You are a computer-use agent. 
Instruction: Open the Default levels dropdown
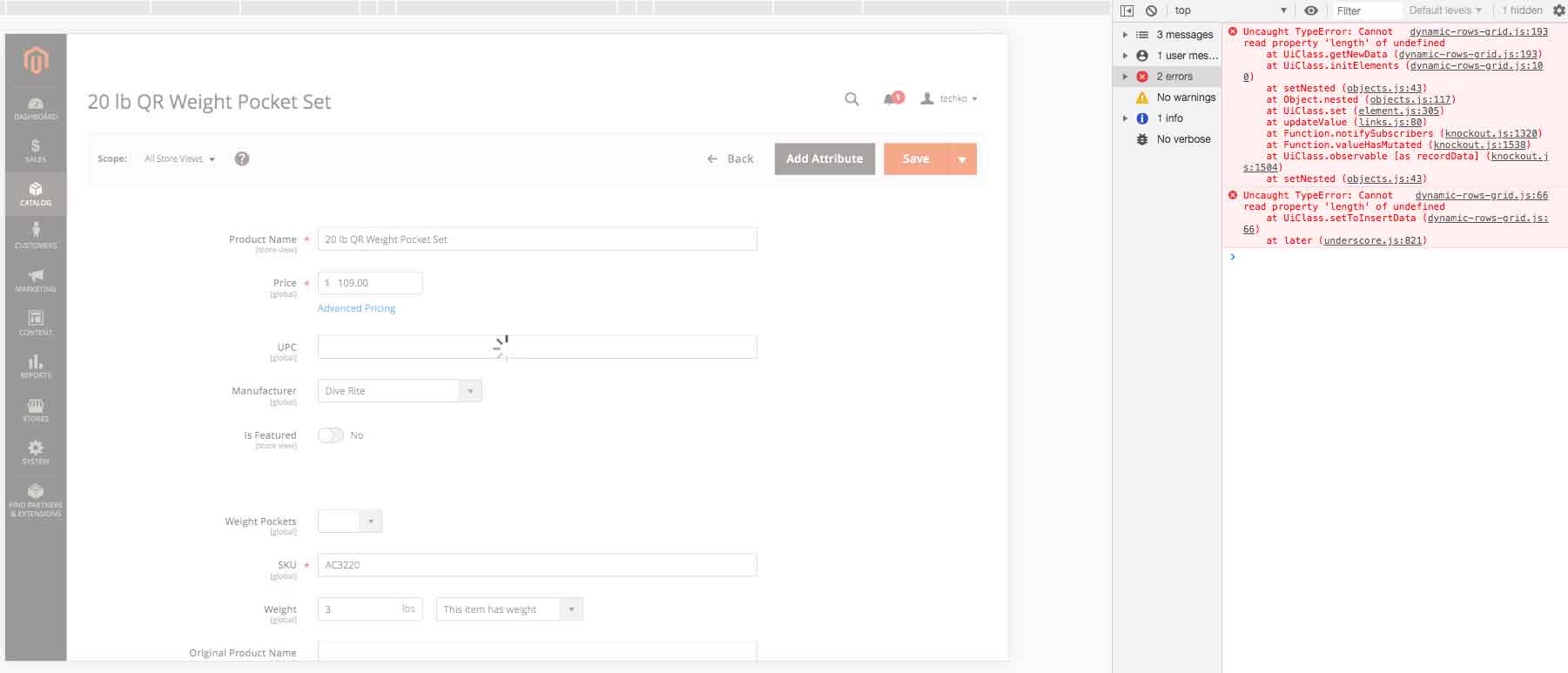[1444, 10]
